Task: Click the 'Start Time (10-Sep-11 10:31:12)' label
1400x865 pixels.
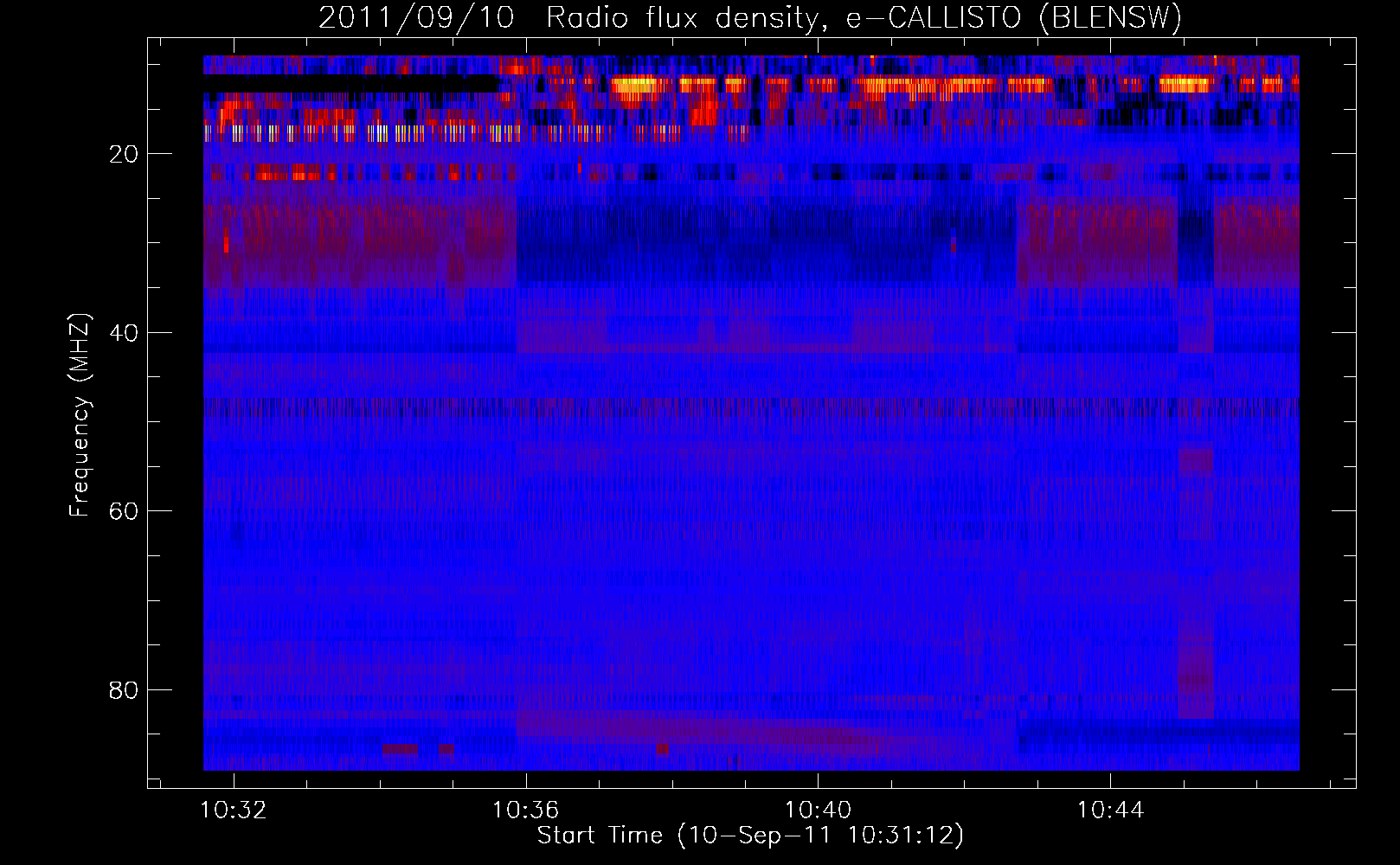Action: click(x=750, y=836)
